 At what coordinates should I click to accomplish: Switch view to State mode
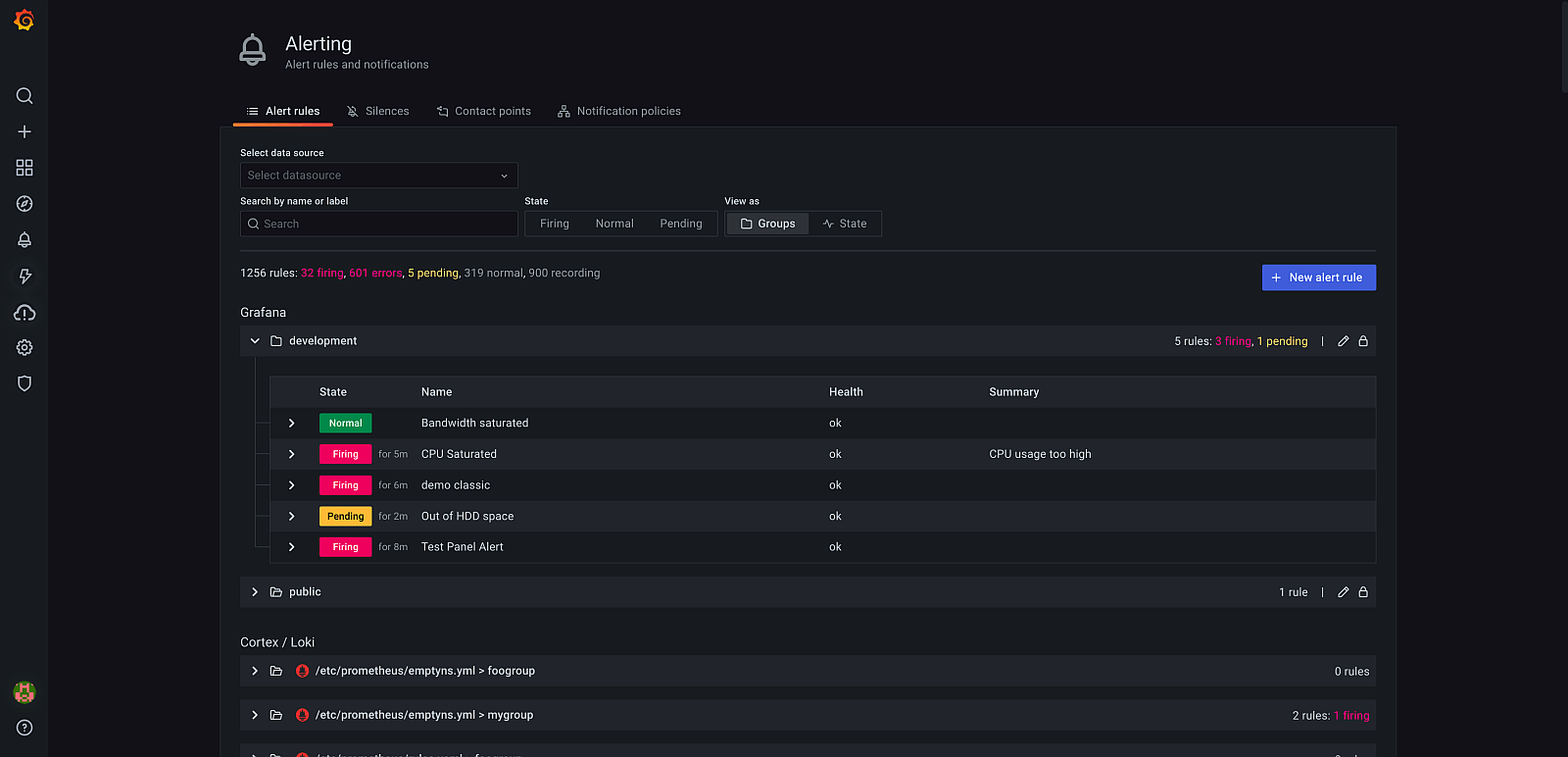pyautogui.click(x=845, y=224)
